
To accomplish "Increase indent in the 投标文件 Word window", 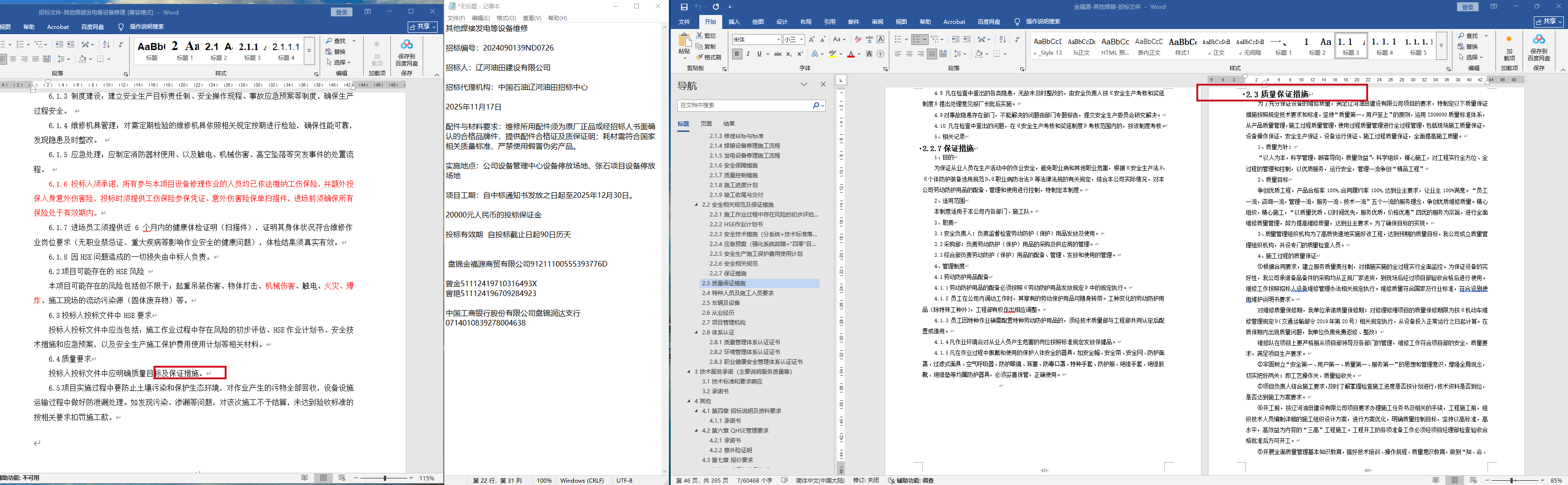I will tap(967, 40).
